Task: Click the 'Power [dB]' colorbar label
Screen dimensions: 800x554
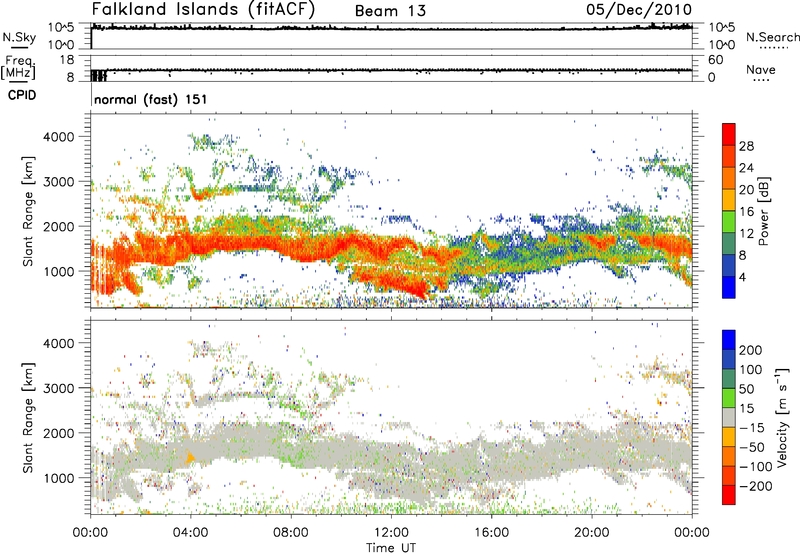Action: click(763, 211)
